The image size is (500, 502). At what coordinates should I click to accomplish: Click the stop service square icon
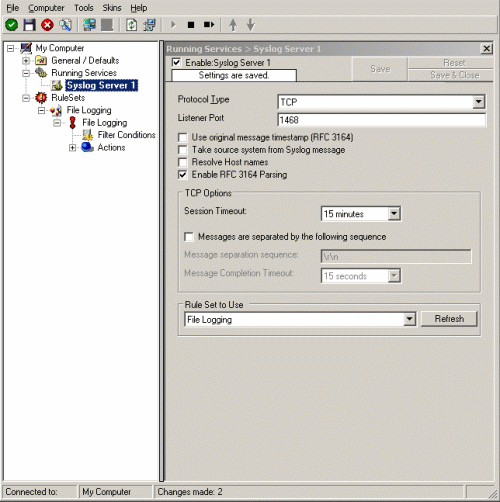191,25
